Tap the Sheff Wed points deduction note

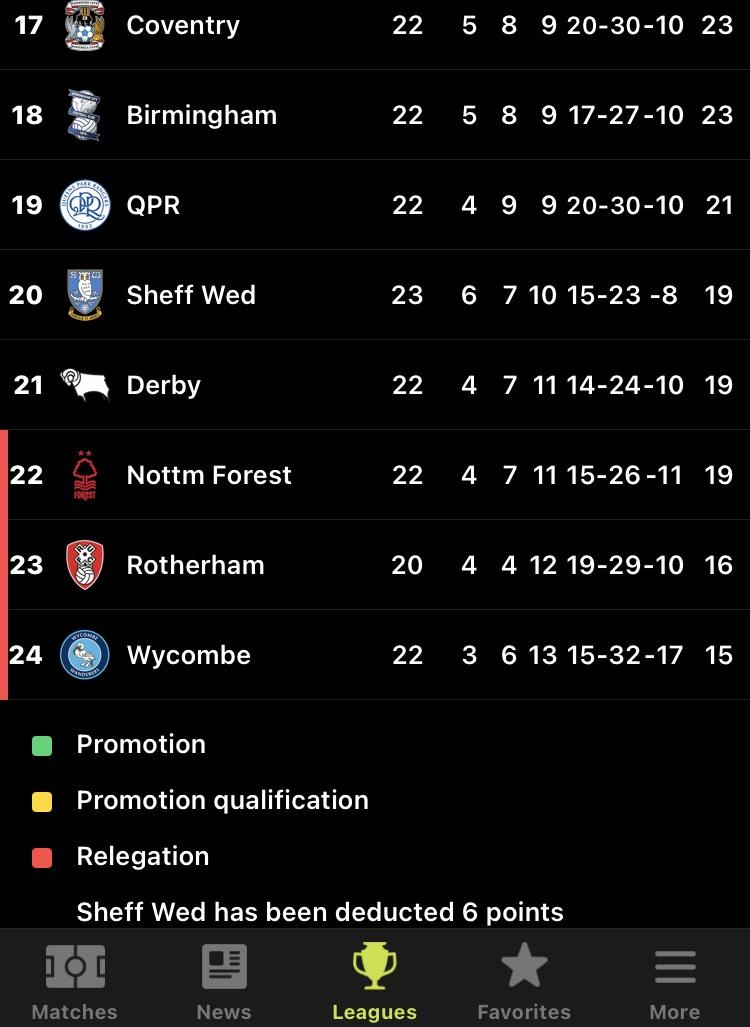pyautogui.click(x=320, y=912)
